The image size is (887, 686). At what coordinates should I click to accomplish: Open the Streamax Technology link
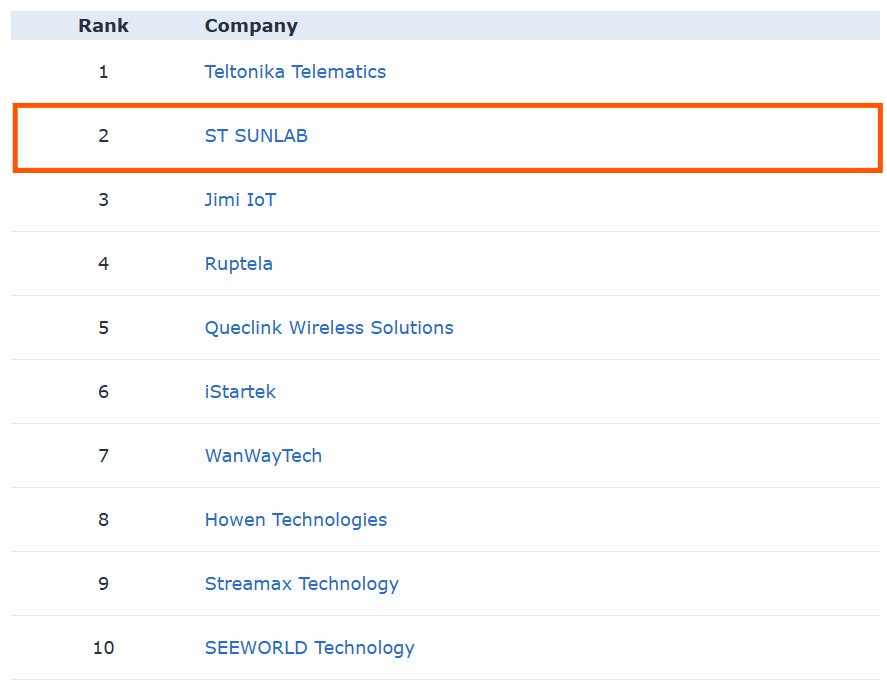point(301,584)
